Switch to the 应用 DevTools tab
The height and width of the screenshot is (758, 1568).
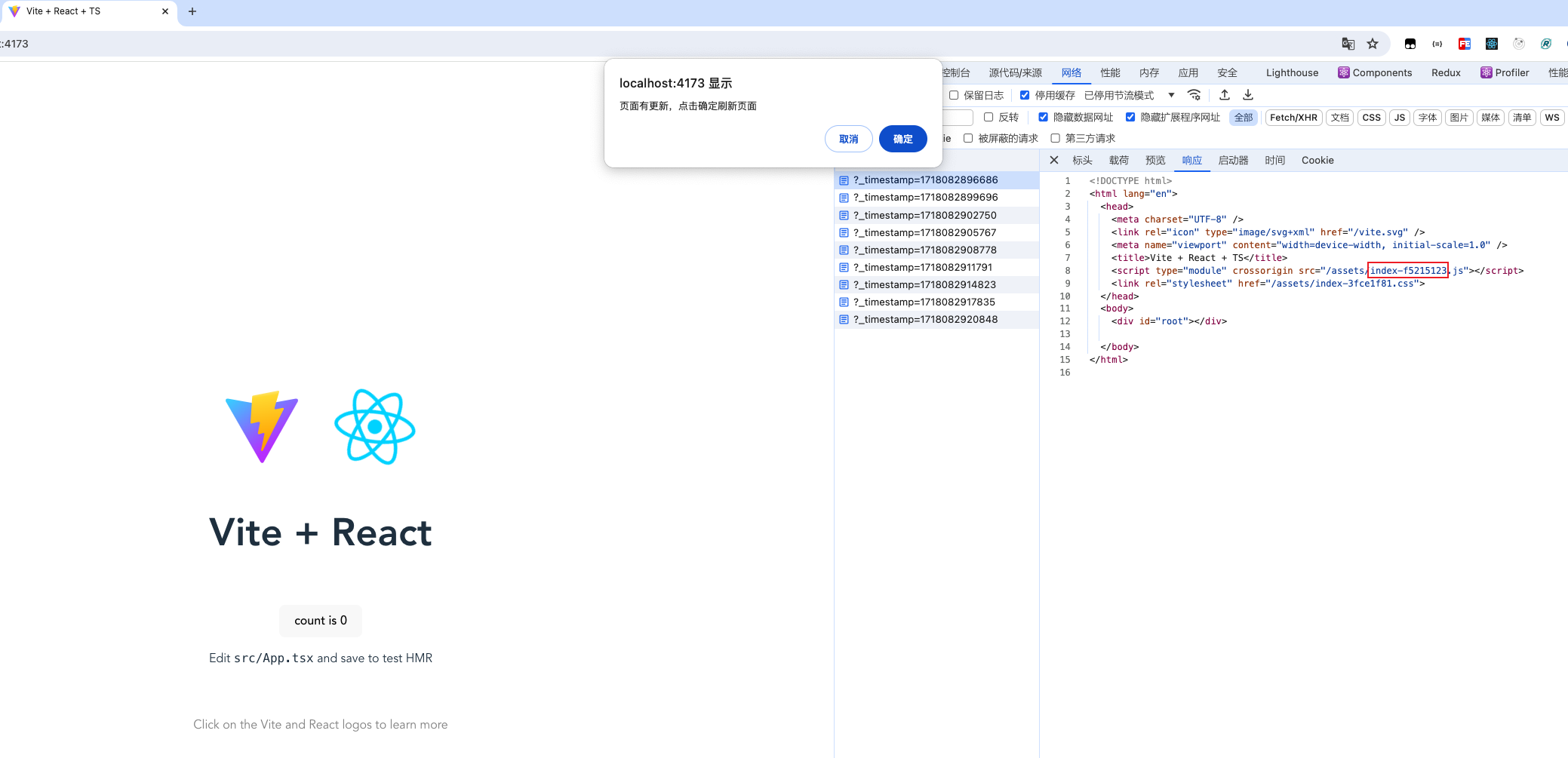pos(1188,72)
